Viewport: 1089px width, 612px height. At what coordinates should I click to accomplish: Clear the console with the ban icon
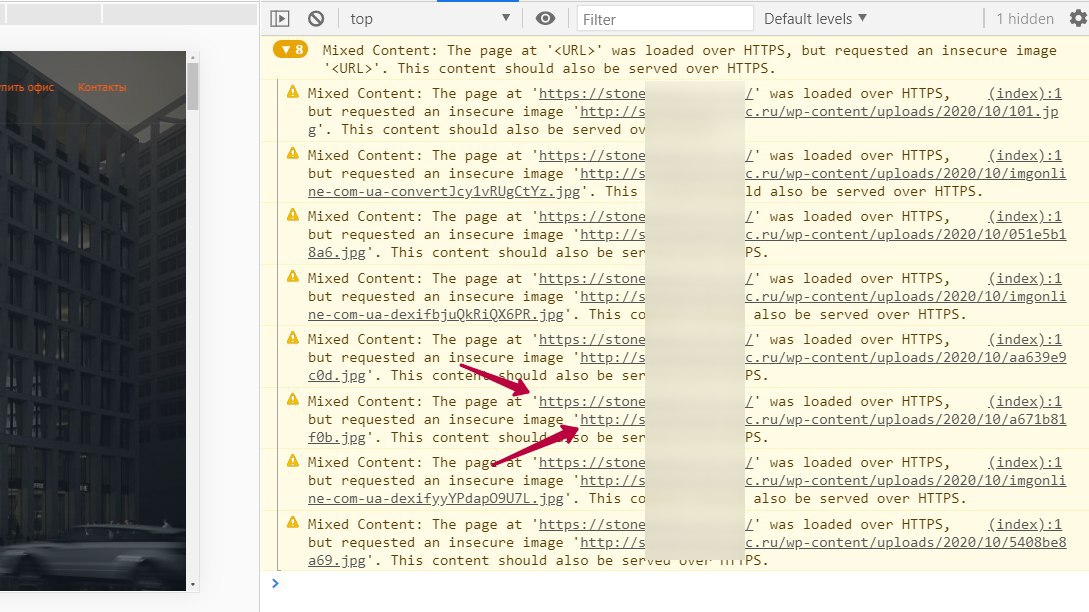click(x=316, y=19)
